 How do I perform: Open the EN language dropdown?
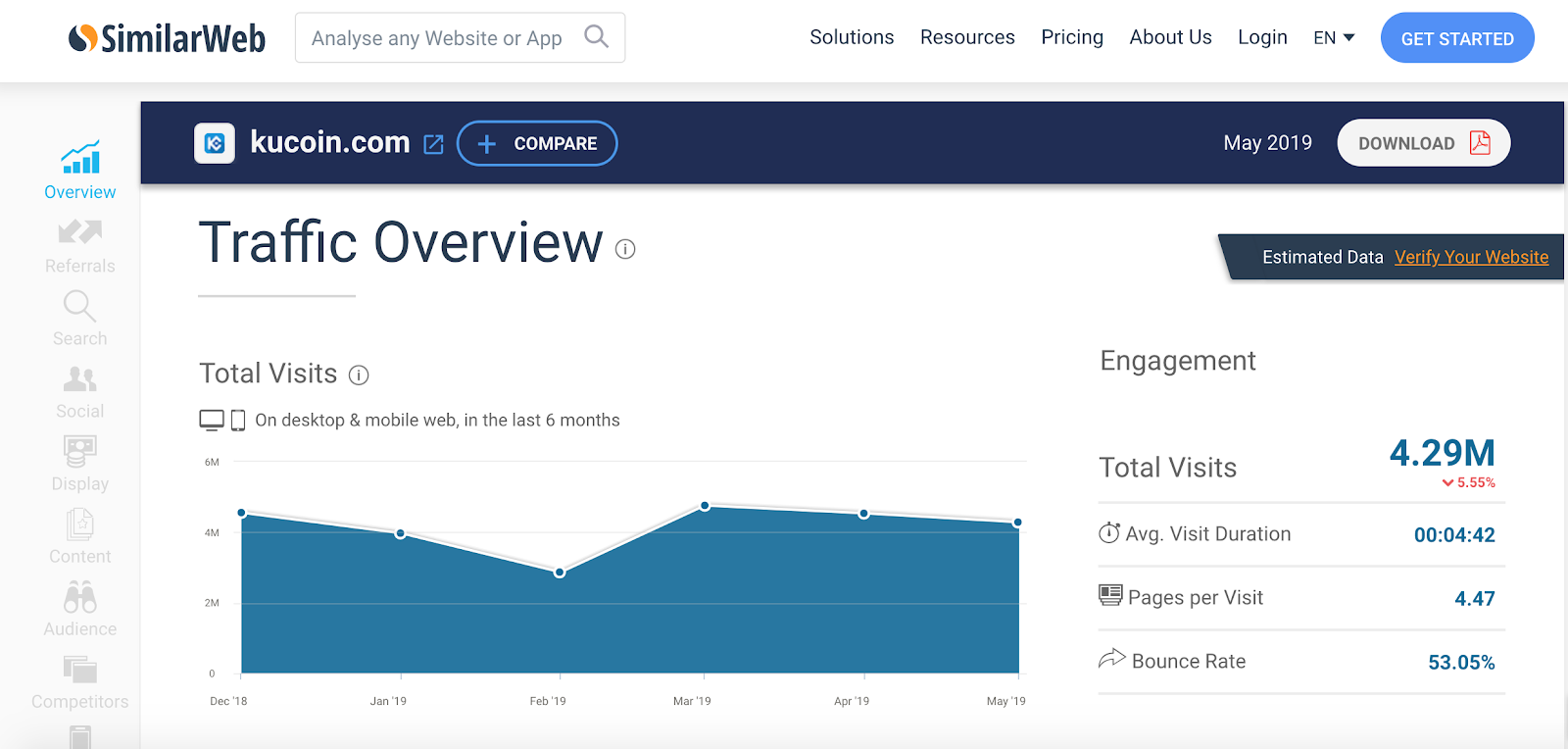(1334, 38)
